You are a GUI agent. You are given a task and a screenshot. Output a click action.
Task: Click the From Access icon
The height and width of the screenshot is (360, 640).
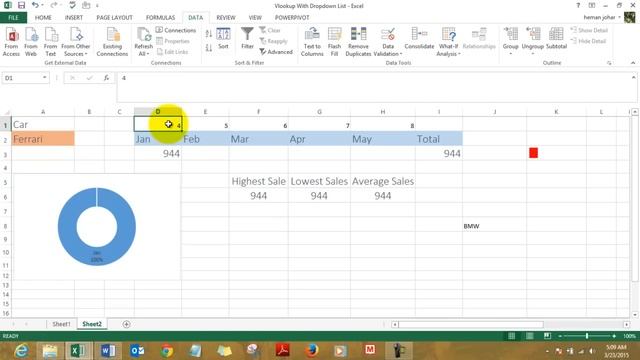11,42
